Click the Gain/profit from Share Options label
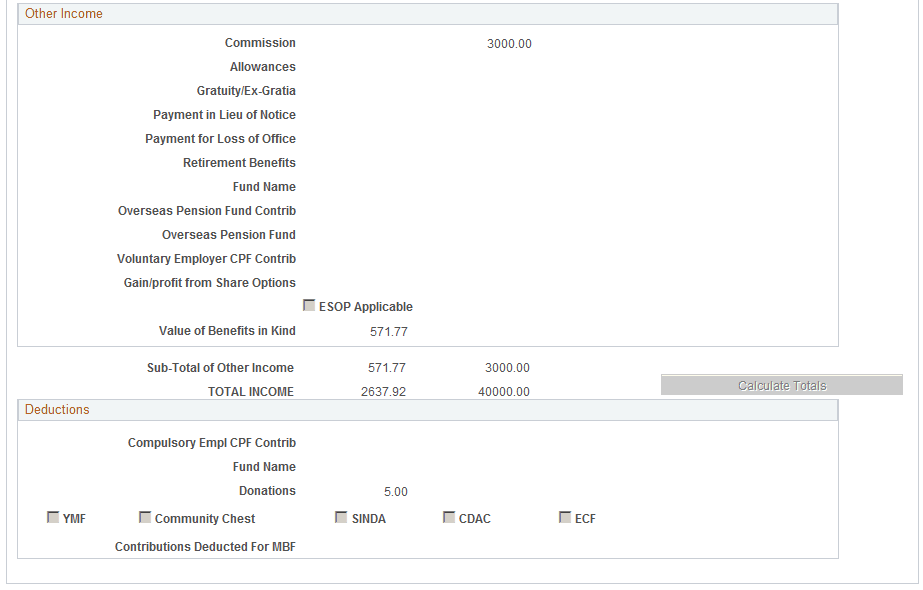 [x=210, y=283]
